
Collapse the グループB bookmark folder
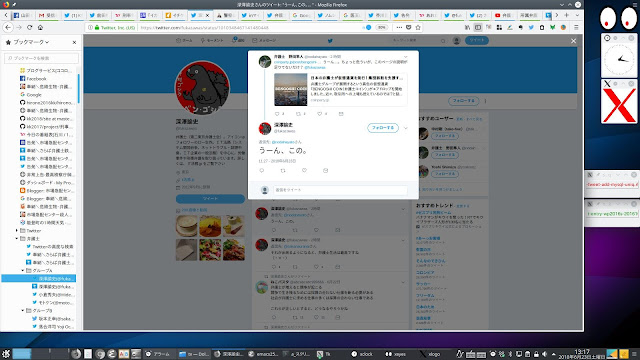coord(23,310)
